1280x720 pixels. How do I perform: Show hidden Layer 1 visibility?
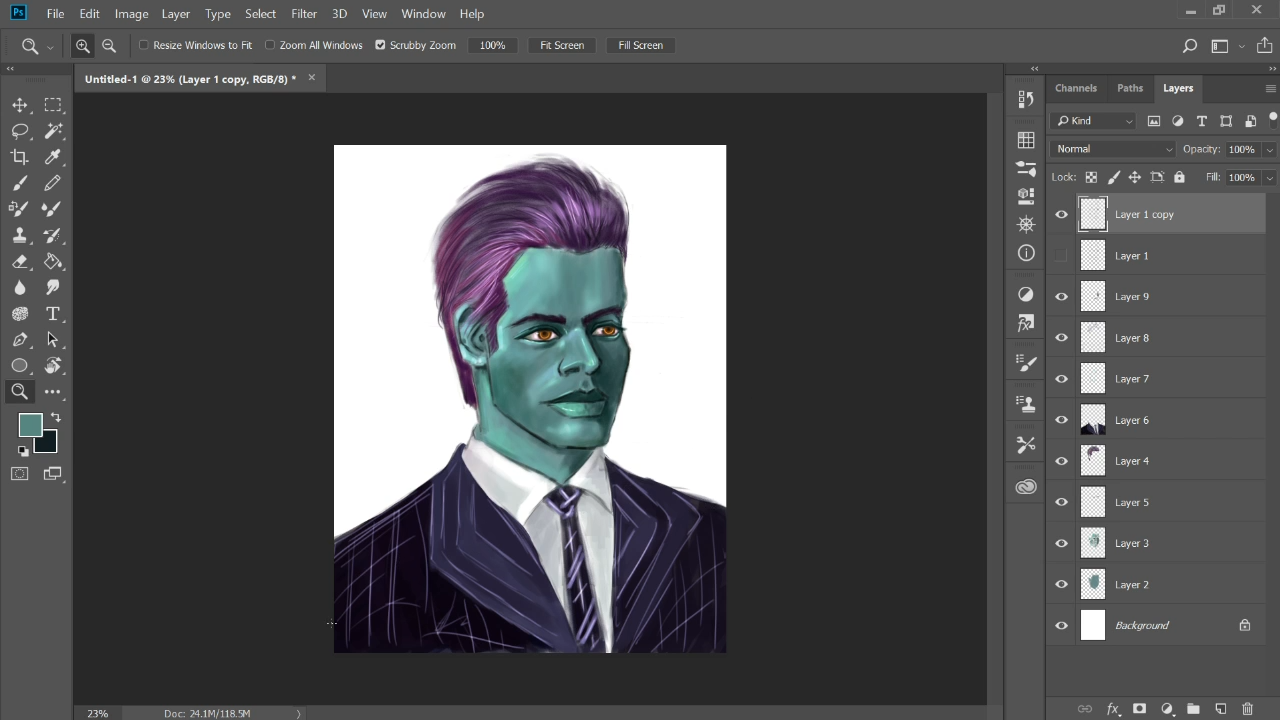click(1061, 256)
